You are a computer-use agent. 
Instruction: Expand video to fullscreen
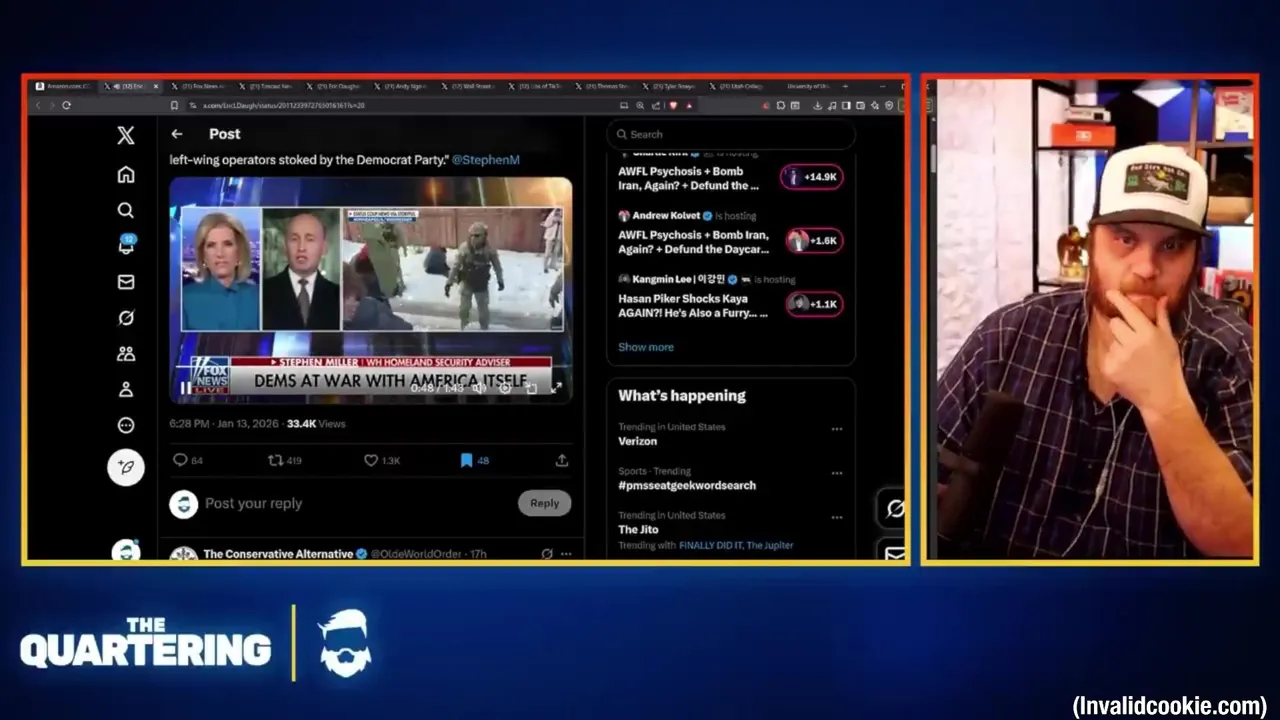click(x=556, y=388)
